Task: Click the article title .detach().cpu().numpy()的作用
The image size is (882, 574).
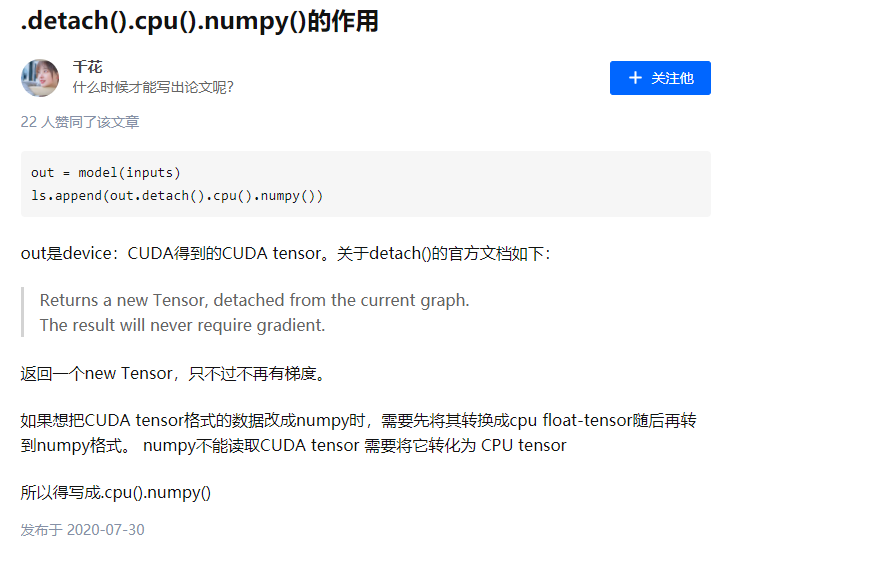Action: pos(200,21)
